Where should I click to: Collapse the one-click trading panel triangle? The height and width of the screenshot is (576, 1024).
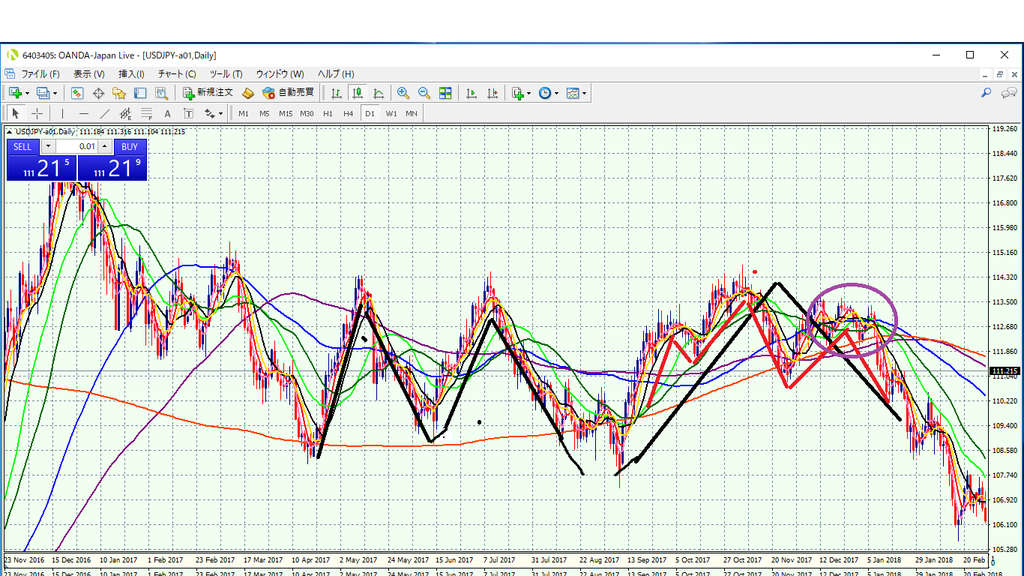point(10,132)
